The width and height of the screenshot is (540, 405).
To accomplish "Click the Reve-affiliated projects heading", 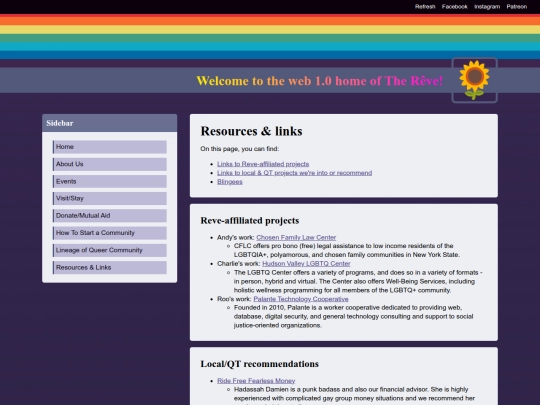I will (x=250, y=220).
